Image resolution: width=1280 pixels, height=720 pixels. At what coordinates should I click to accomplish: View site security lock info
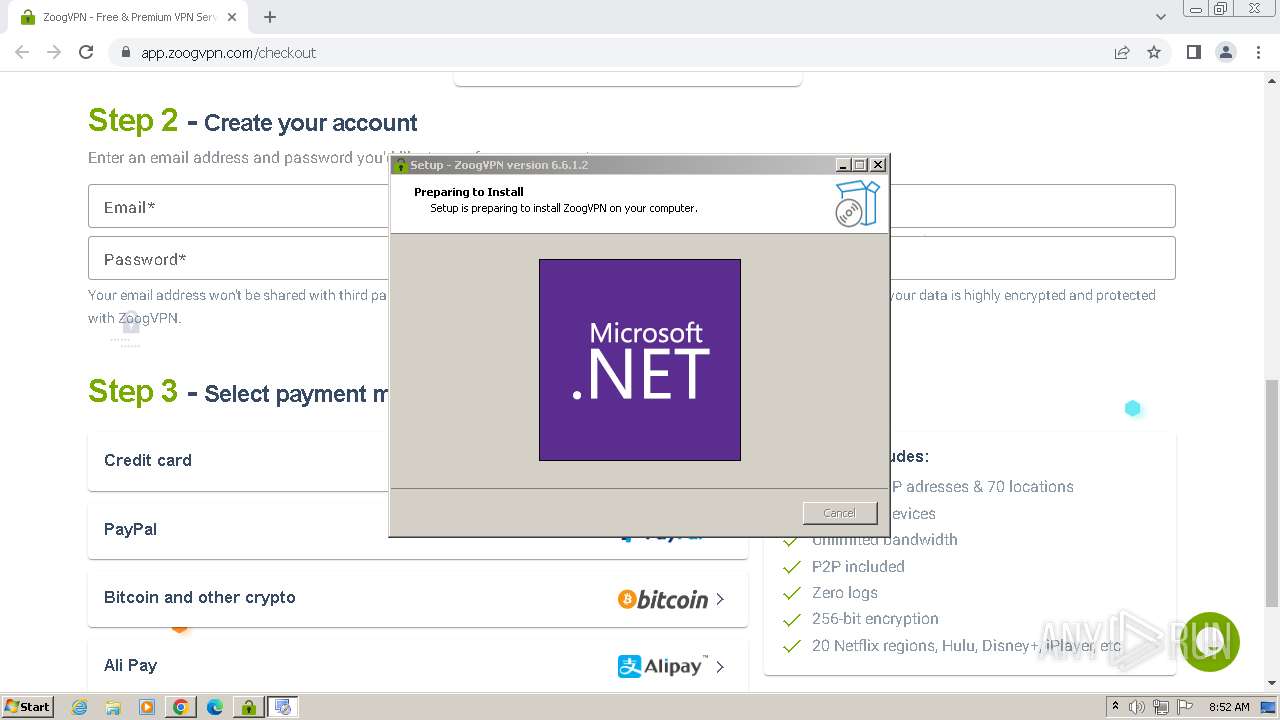(x=125, y=52)
